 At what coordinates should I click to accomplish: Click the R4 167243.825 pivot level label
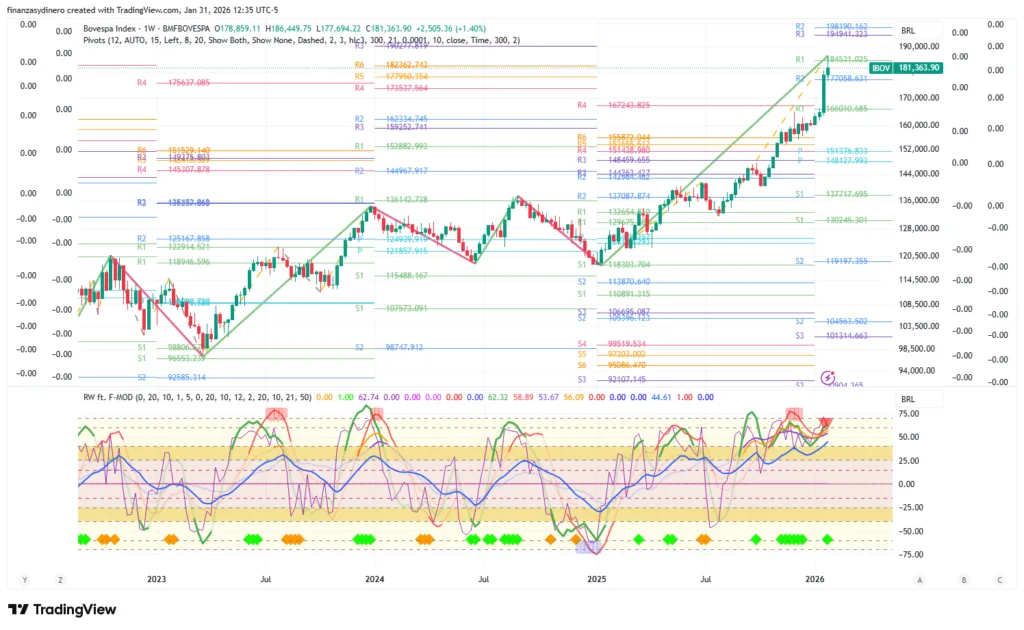coord(614,105)
